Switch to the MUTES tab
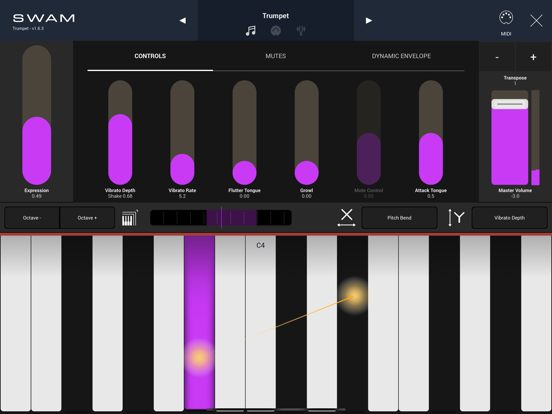 coord(276,56)
